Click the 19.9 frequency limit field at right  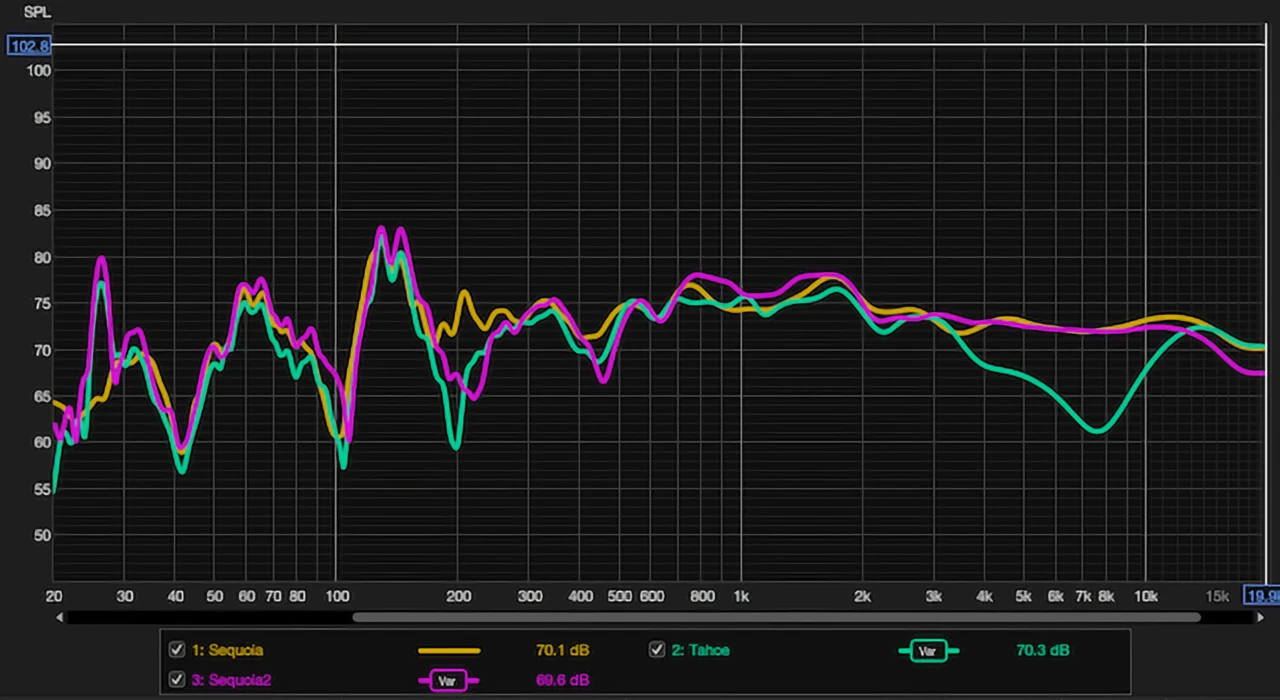point(1261,596)
